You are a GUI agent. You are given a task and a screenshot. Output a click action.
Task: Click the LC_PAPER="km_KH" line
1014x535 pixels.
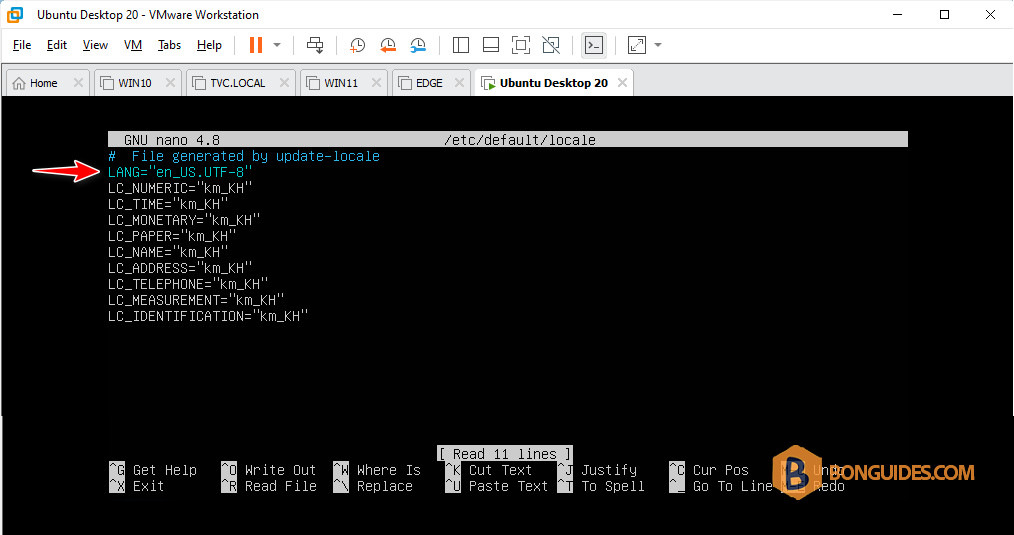click(172, 236)
